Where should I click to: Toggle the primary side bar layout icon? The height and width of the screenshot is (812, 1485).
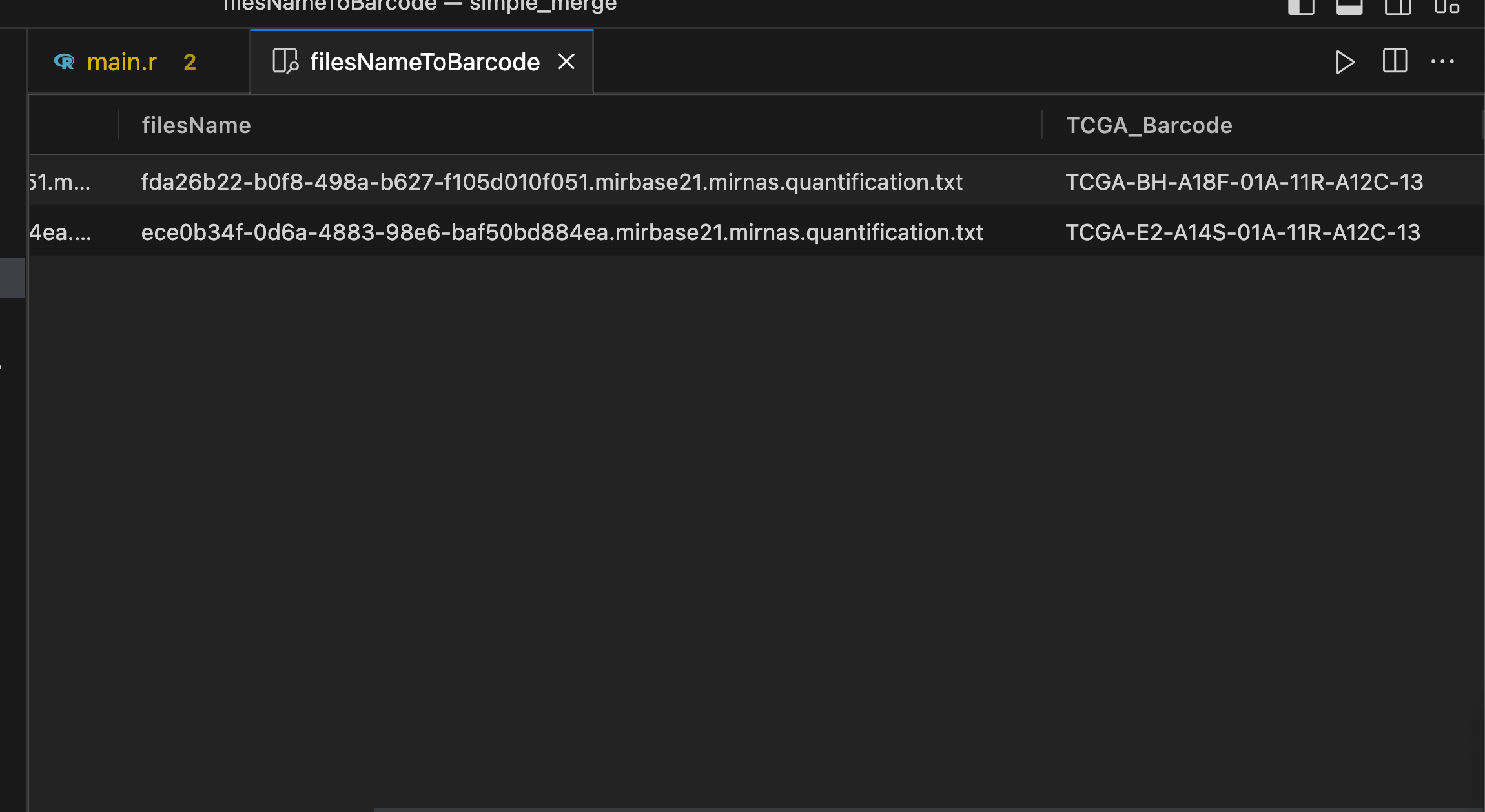(1301, 6)
